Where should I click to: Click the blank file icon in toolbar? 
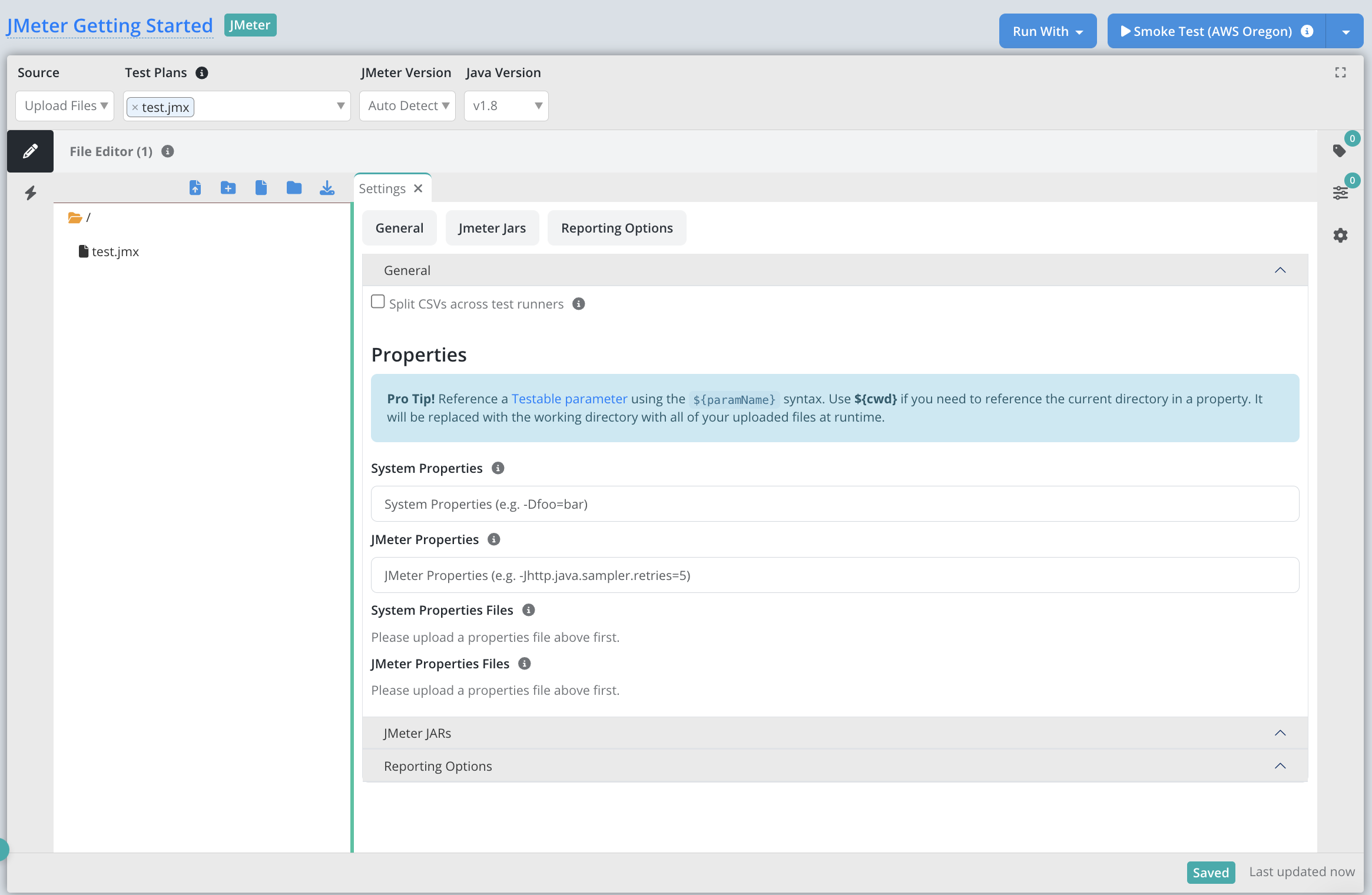point(261,188)
